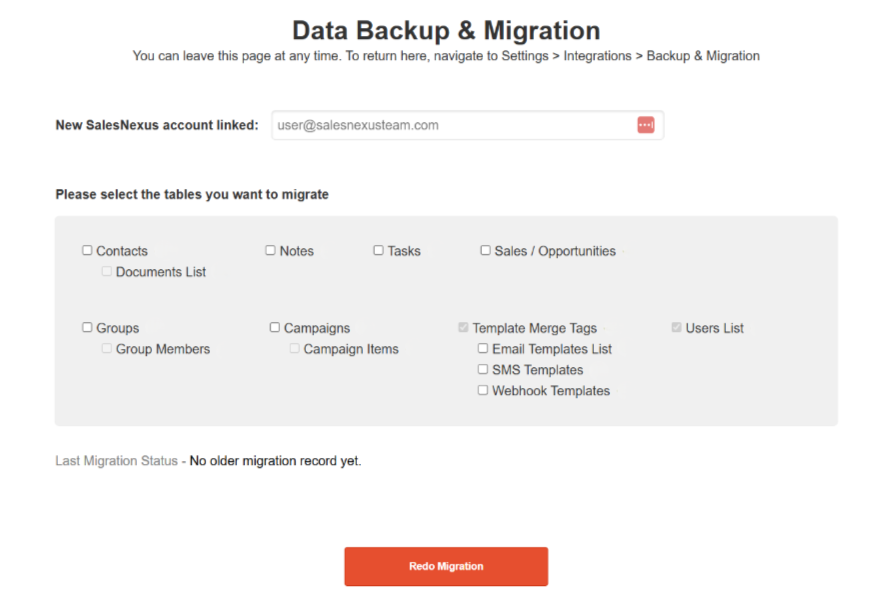The width and height of the screenshot is (893, 613).
Task: Enable the Tasks checkbox
Action: coord(378,250)
